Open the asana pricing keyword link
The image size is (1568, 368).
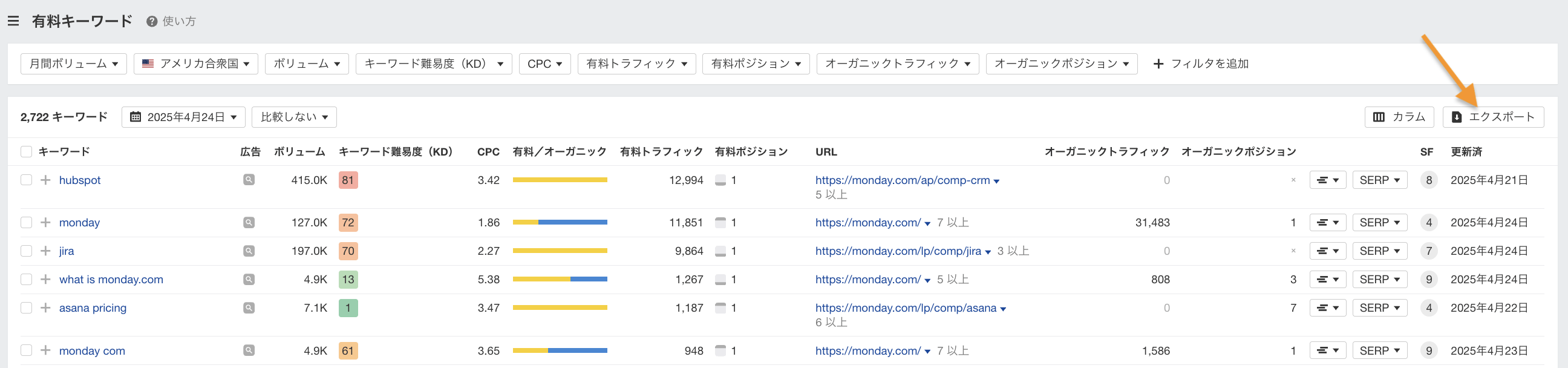pyautogui.click(x=93, y=307)
